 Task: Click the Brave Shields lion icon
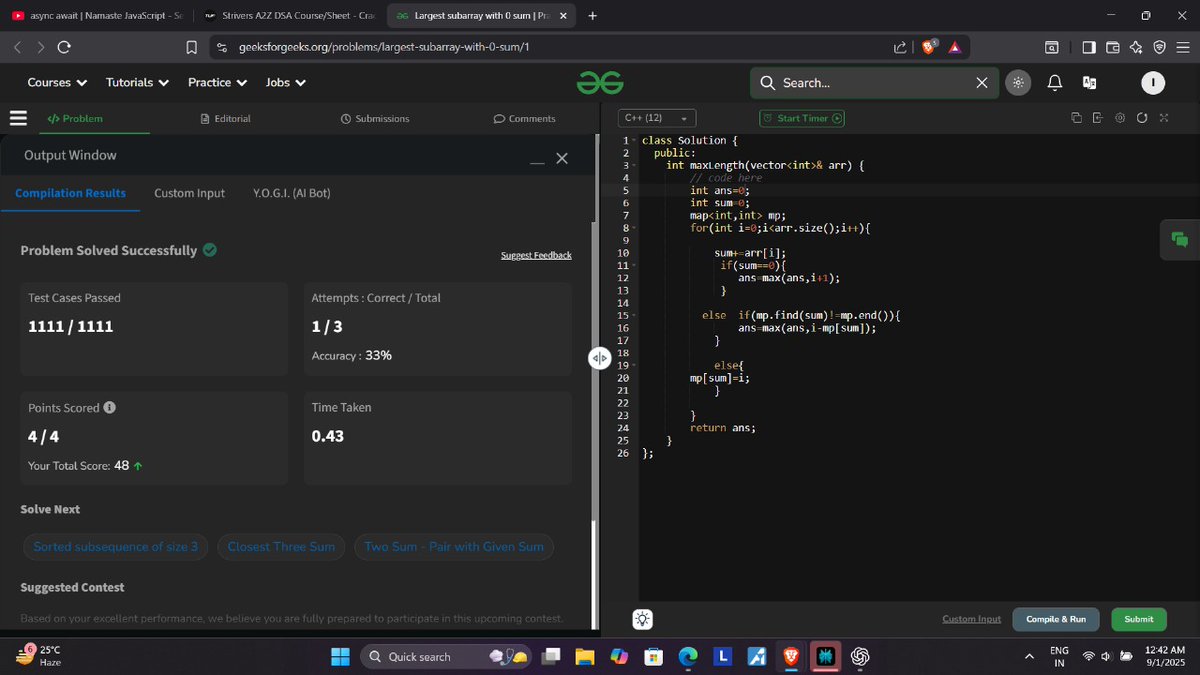pos(930,47)
